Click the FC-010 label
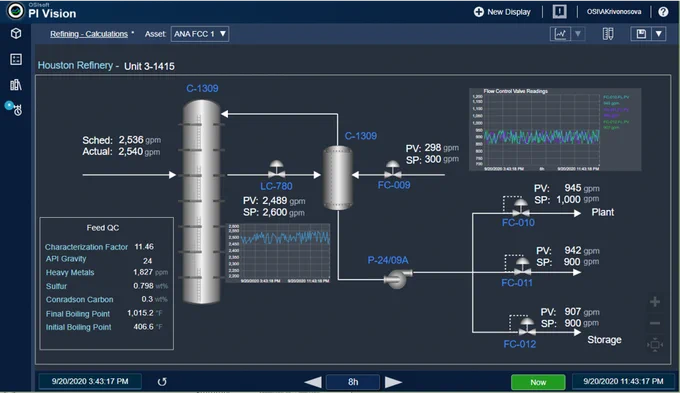 [x=518, y=223]
